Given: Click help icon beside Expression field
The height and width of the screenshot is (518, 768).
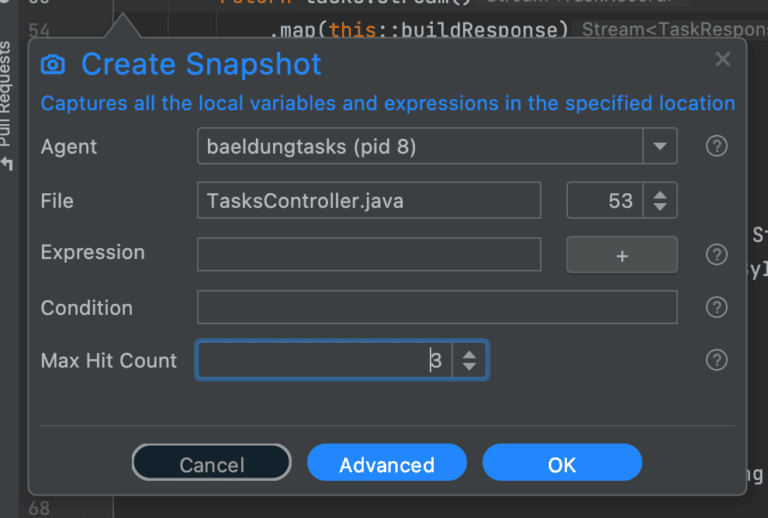Looking at the screenshot, I should pyautogui.click(x=716, y=255).
